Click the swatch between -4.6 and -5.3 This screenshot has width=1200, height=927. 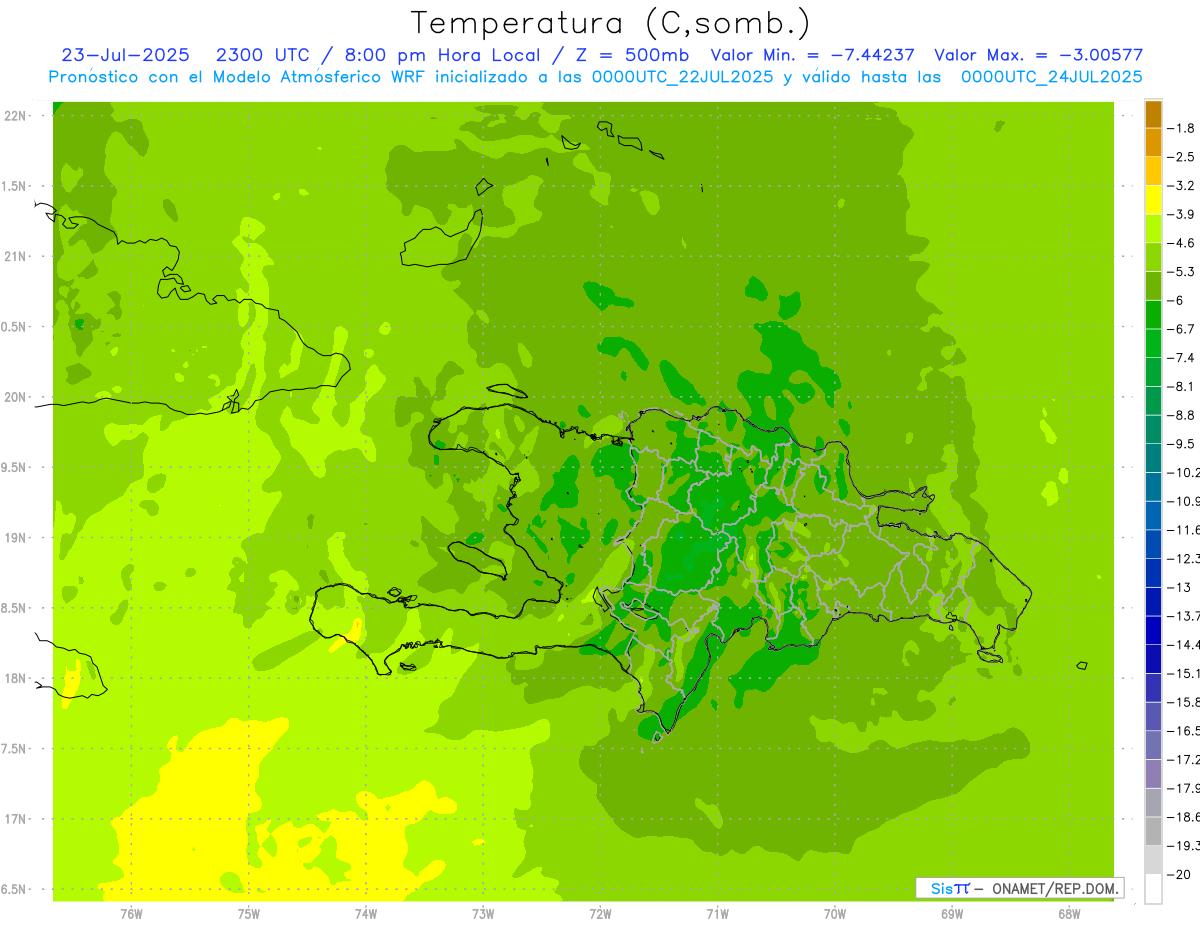tap(1153, 257)
